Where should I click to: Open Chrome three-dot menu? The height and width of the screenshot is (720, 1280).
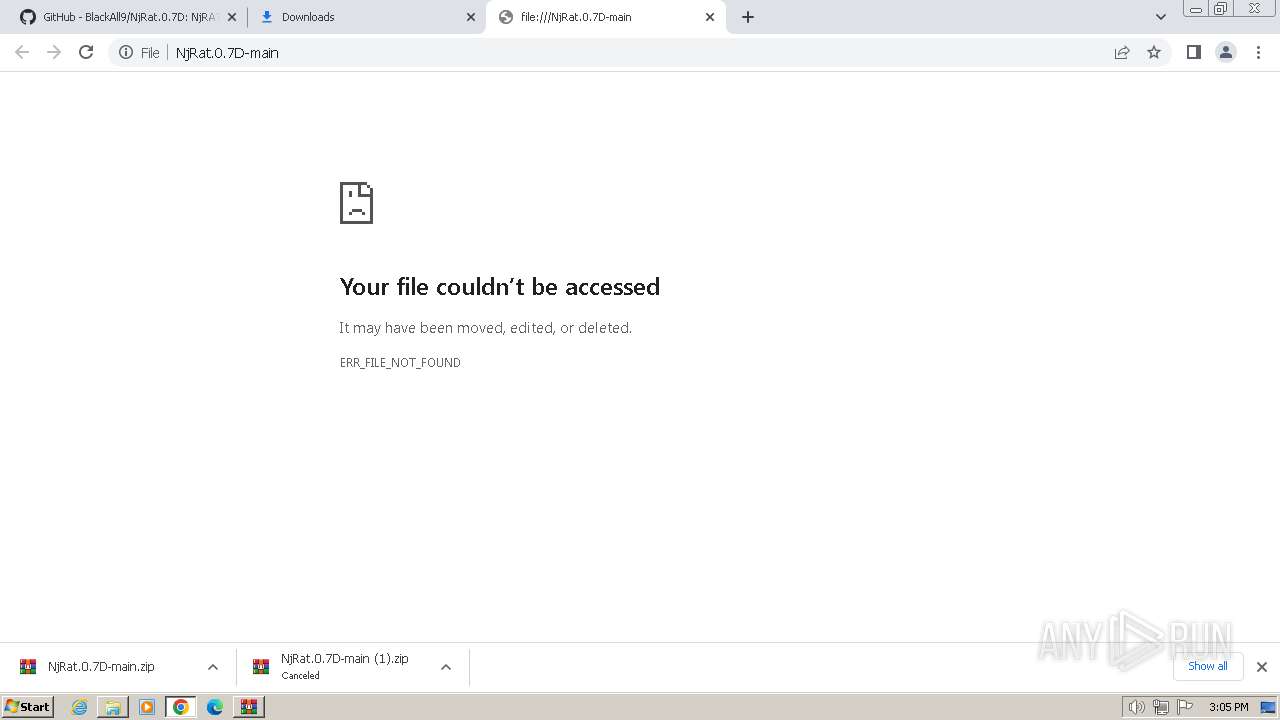pyautogui.click(x=1258, y=52)
